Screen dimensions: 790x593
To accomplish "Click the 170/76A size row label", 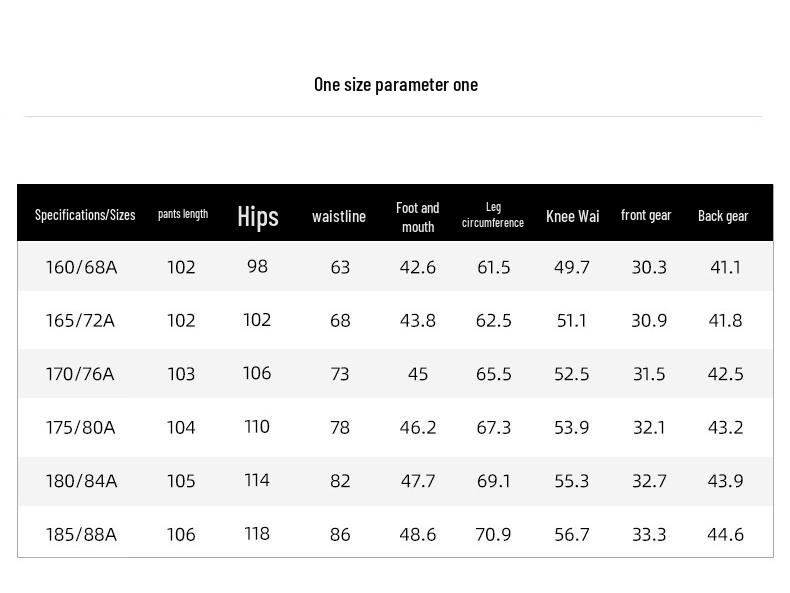I will 80,374.
